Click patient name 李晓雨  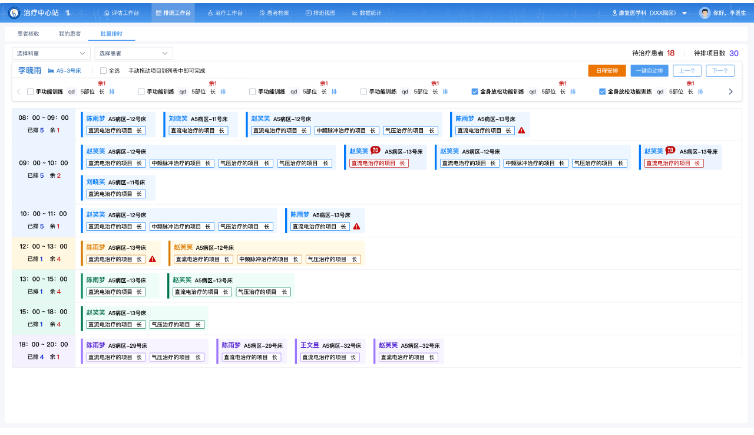point(30,71)
